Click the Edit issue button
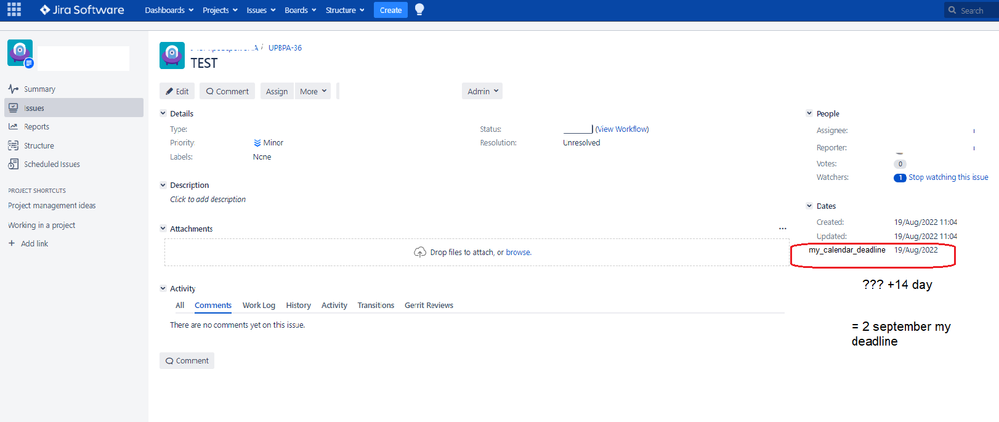The image size is (999, 422). (177, 91)
